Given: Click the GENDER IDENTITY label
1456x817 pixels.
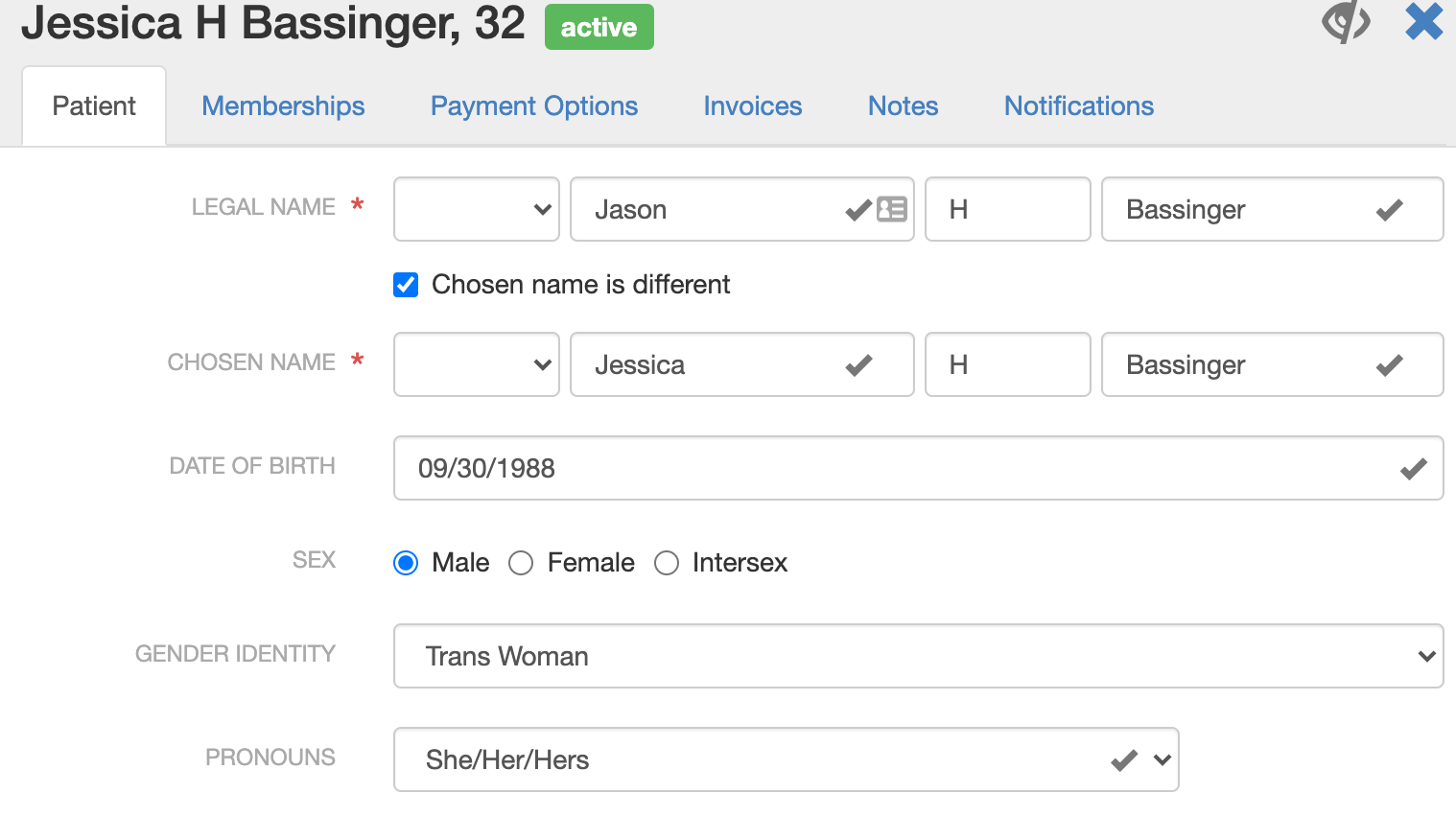Looking at the screenshot, I should (236, 654).
